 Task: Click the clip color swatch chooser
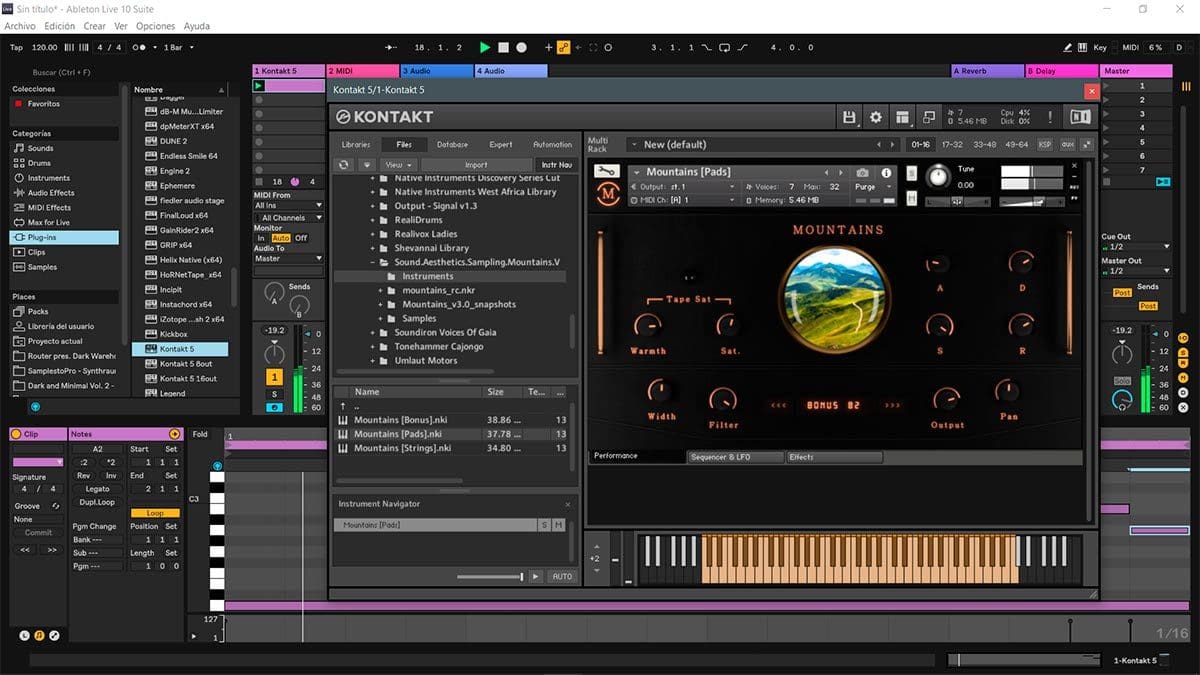37,462
